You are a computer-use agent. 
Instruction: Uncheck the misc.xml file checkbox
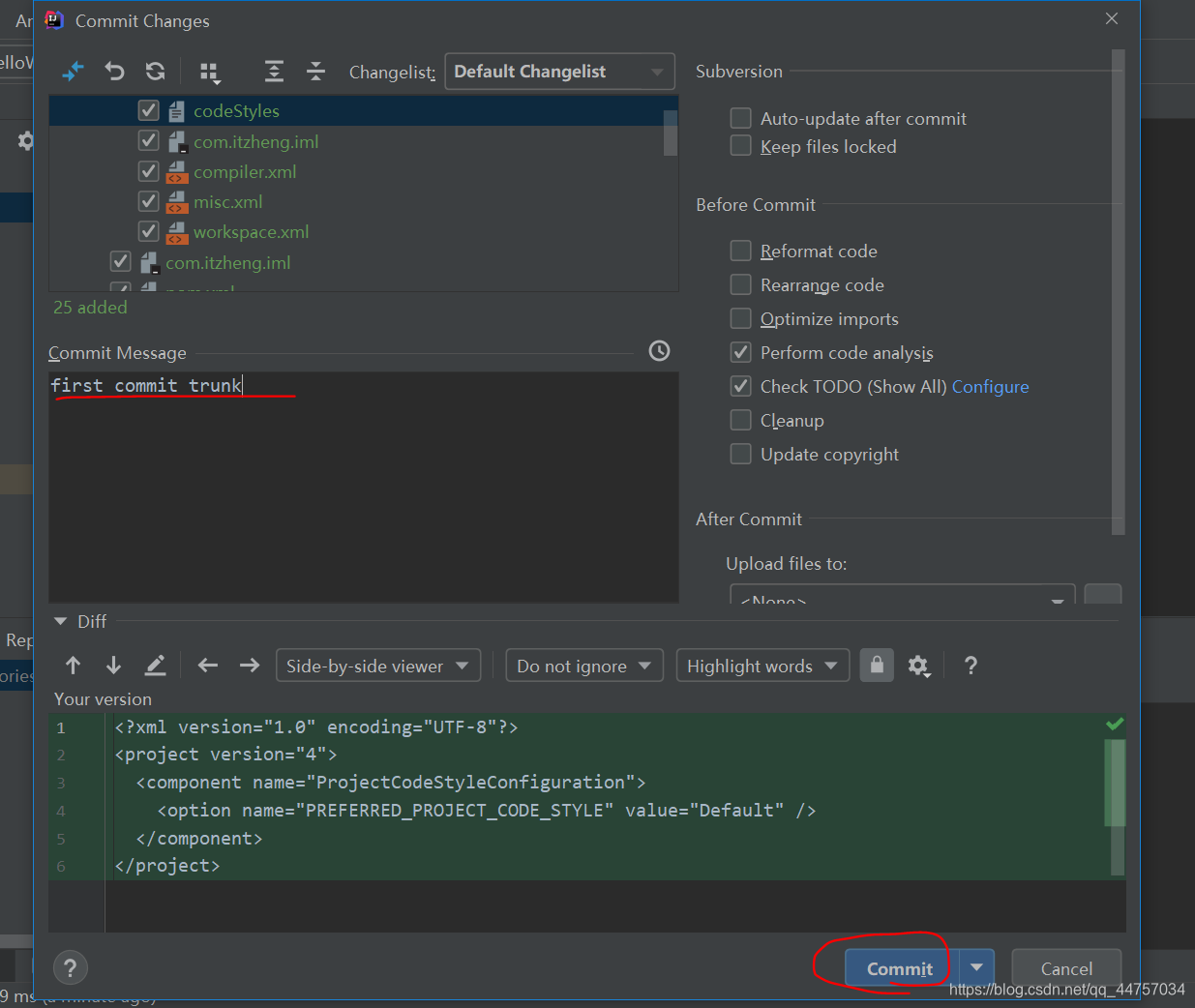point(148,202)
